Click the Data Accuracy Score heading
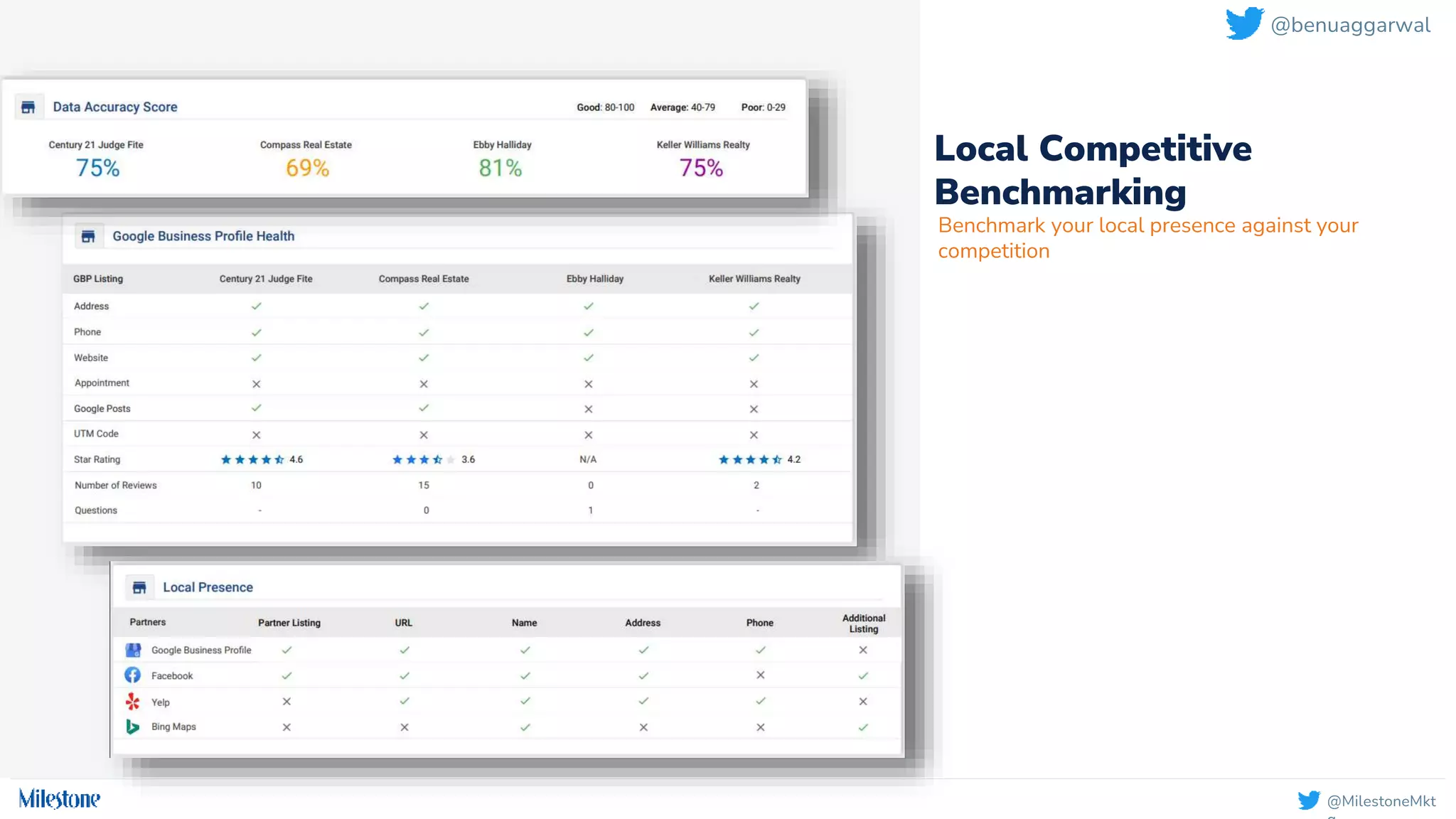This screenshot has width=1456, height=819. click(115, 107)
